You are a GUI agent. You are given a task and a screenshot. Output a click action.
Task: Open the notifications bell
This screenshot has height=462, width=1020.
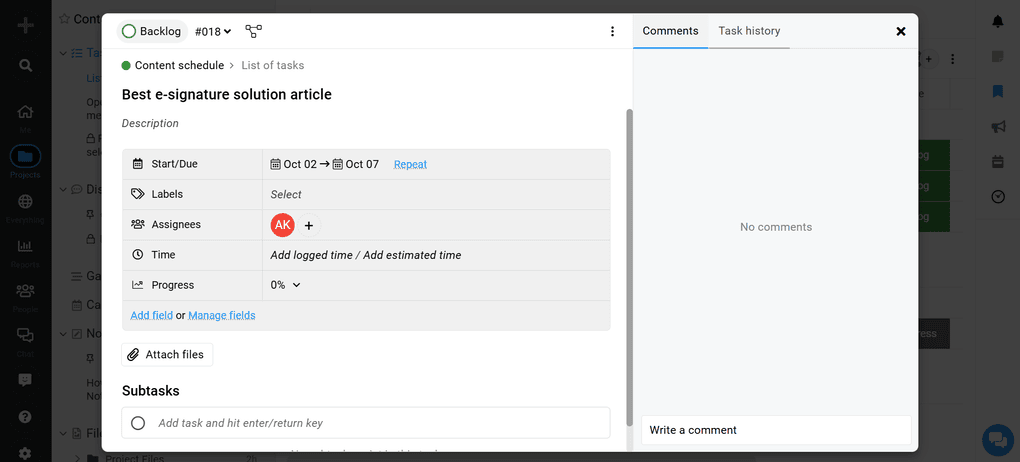point(998,22)
